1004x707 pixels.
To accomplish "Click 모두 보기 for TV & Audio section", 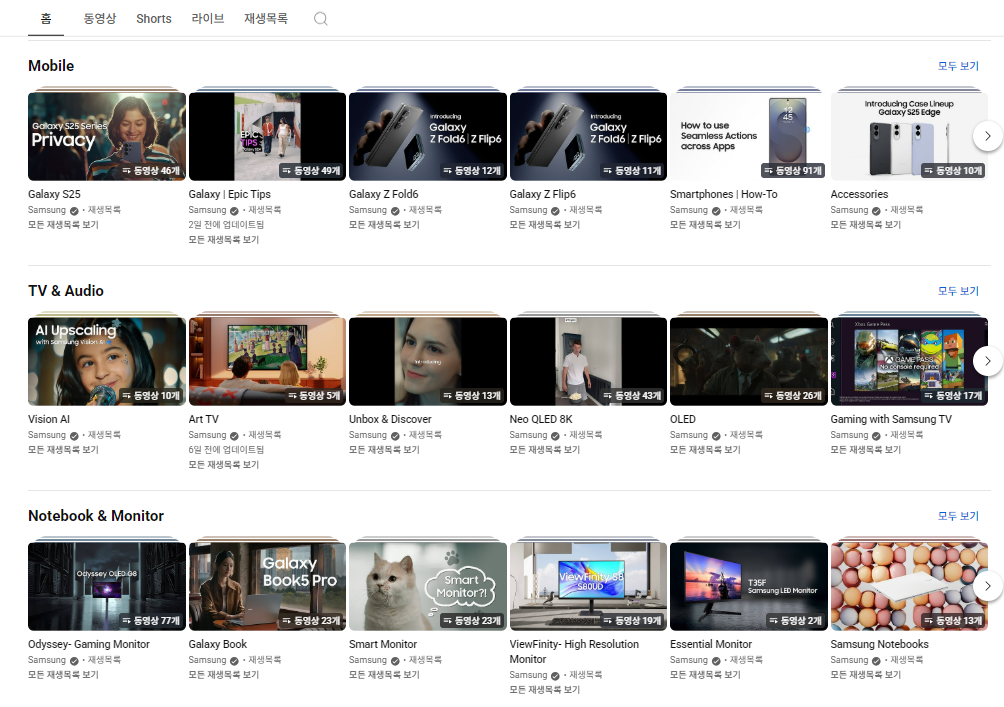I will point(958,291).
